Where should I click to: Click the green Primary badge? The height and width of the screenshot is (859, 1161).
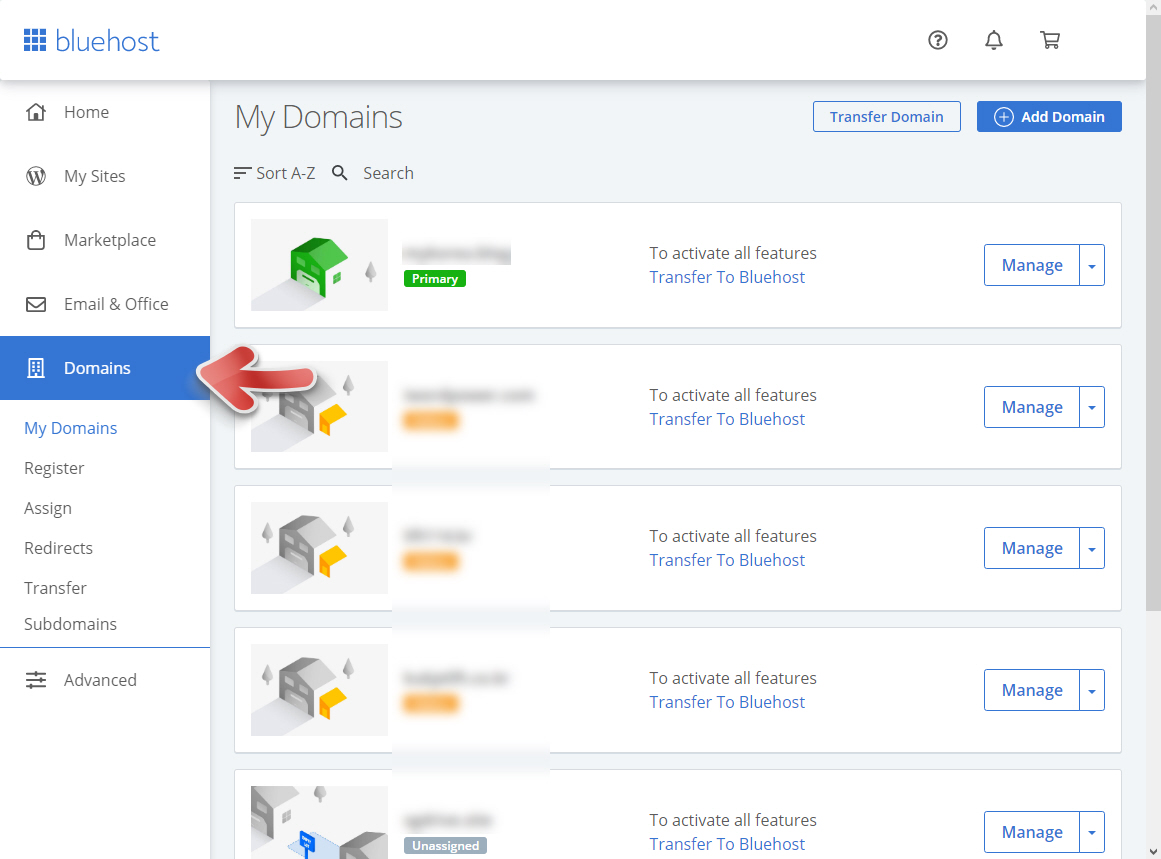[x=435, y=278]
